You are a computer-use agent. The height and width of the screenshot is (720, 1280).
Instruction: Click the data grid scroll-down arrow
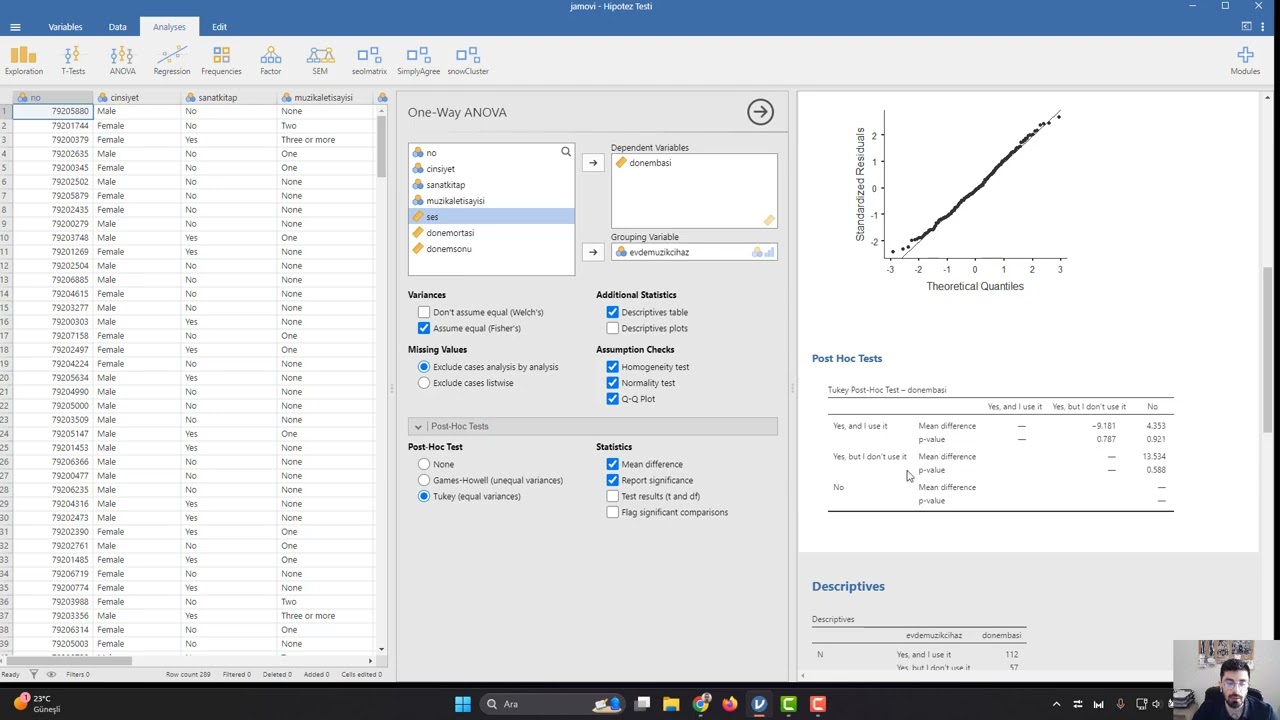pos(380,648)
